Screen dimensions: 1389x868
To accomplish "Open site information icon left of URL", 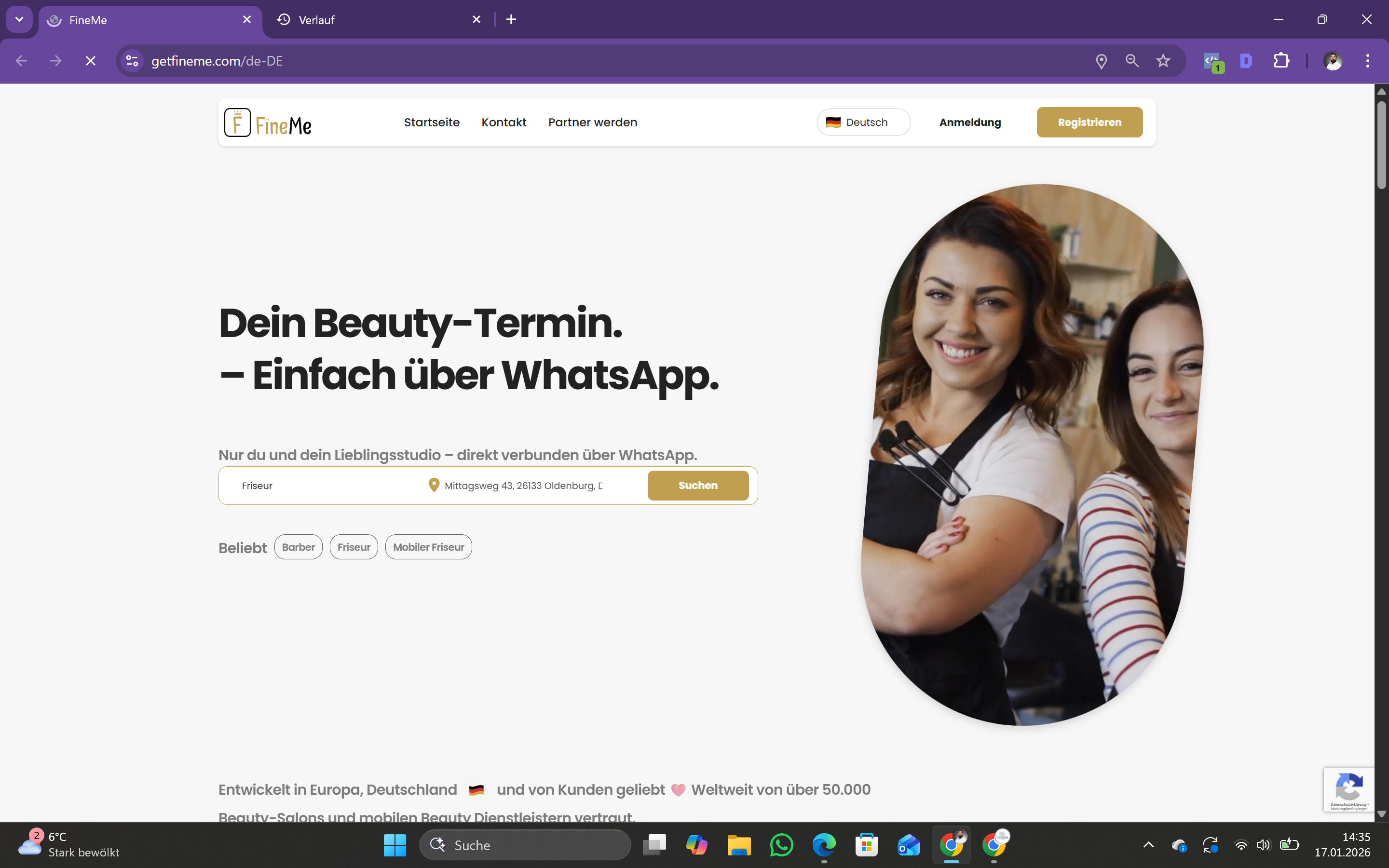I will (x=132, y=61).
